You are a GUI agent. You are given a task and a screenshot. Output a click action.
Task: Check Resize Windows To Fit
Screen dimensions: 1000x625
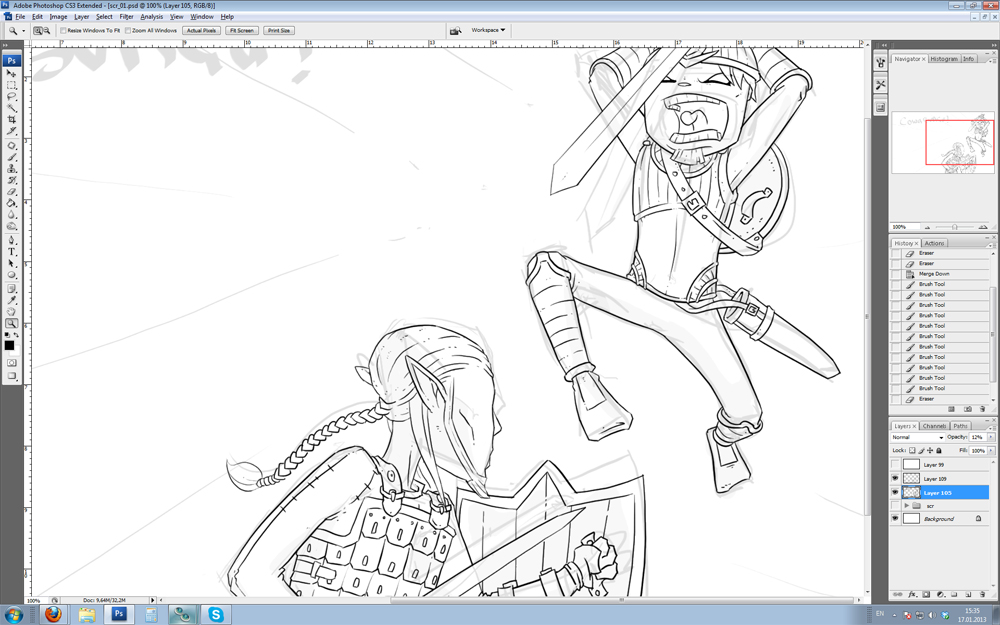(63, 31)
